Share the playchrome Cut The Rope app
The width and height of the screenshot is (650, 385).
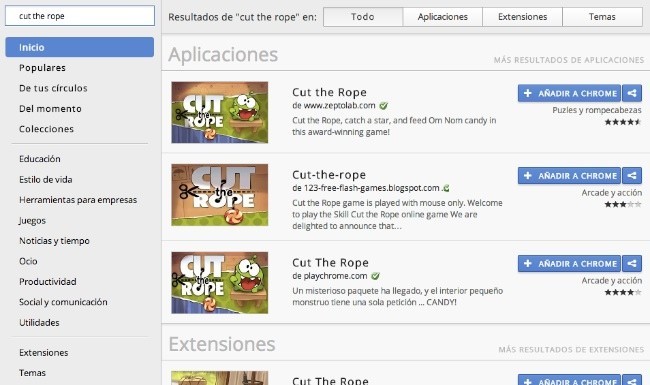(x=632, y=264)
